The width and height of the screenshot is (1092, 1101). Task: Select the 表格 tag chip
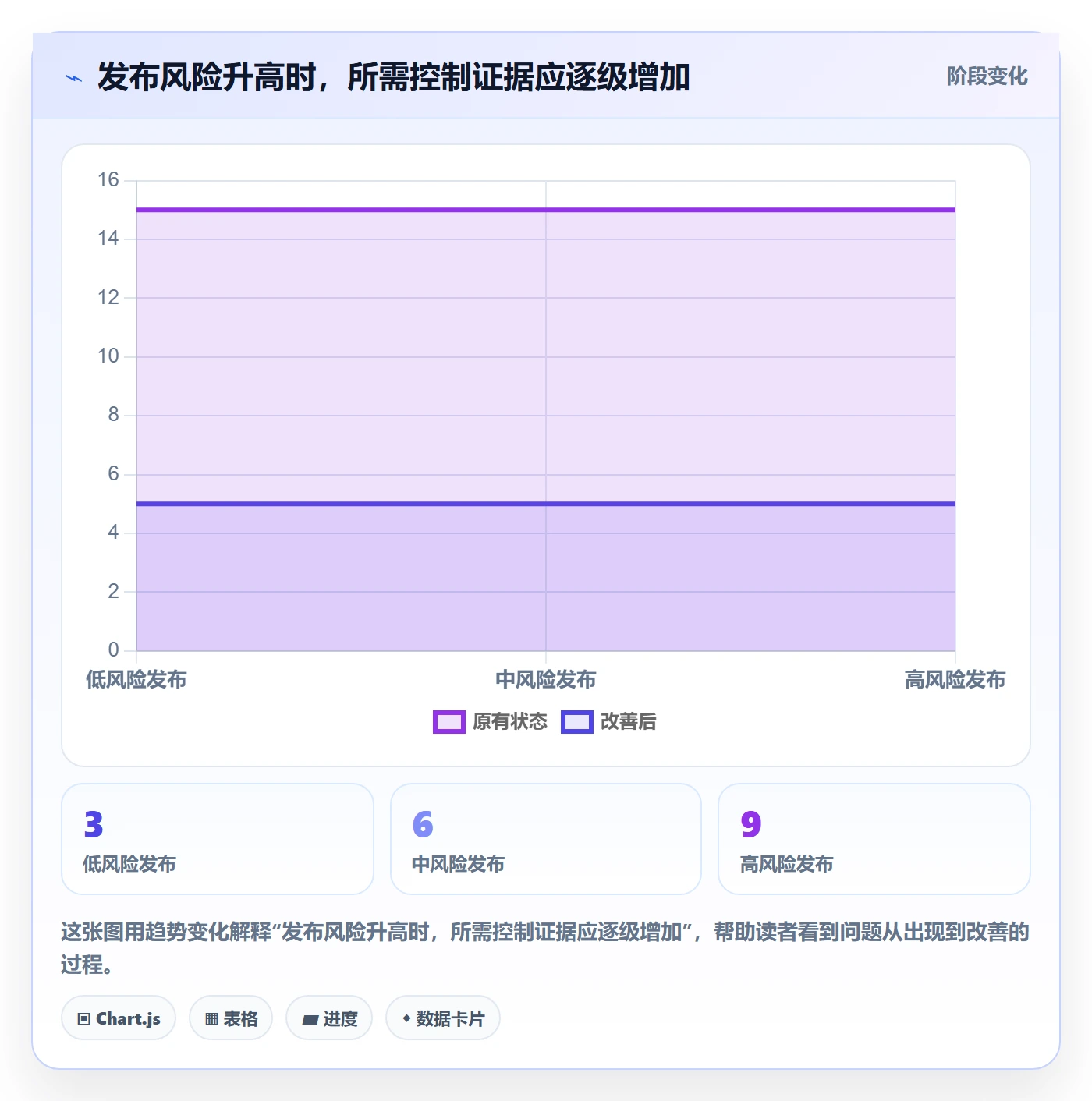(231, 1018)
